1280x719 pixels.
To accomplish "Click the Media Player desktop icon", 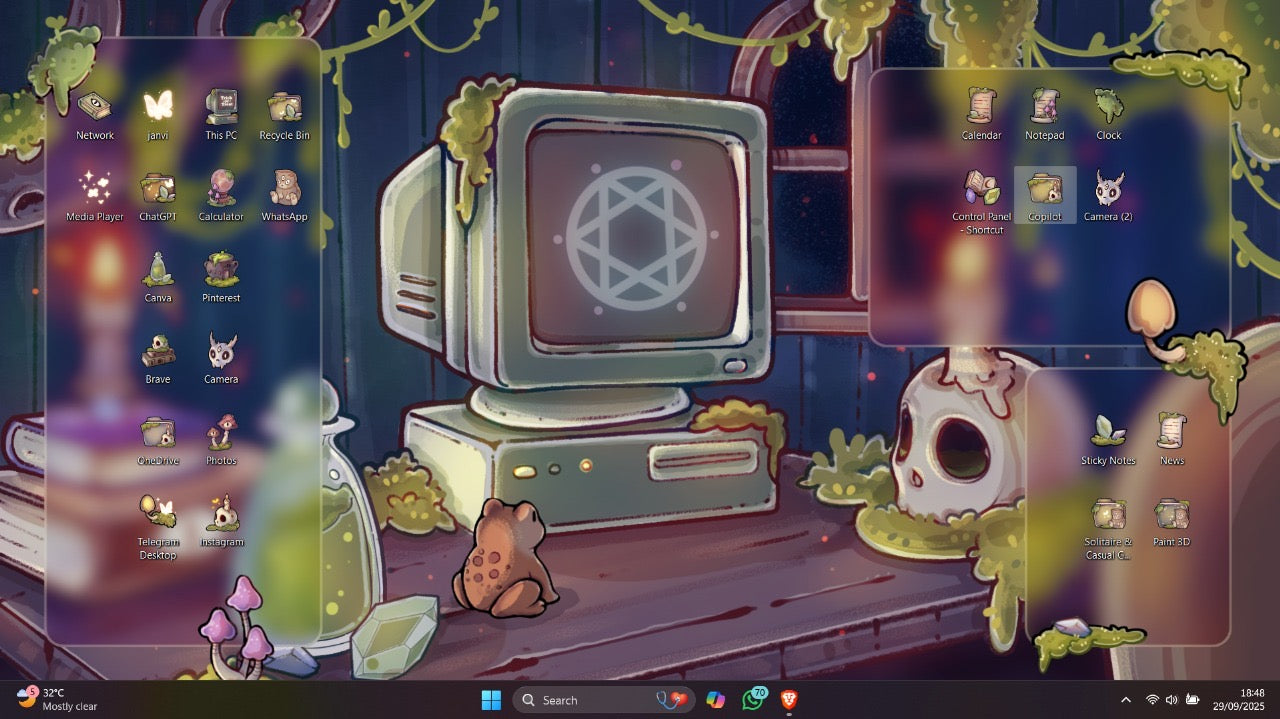I will (x=95, y=190).
